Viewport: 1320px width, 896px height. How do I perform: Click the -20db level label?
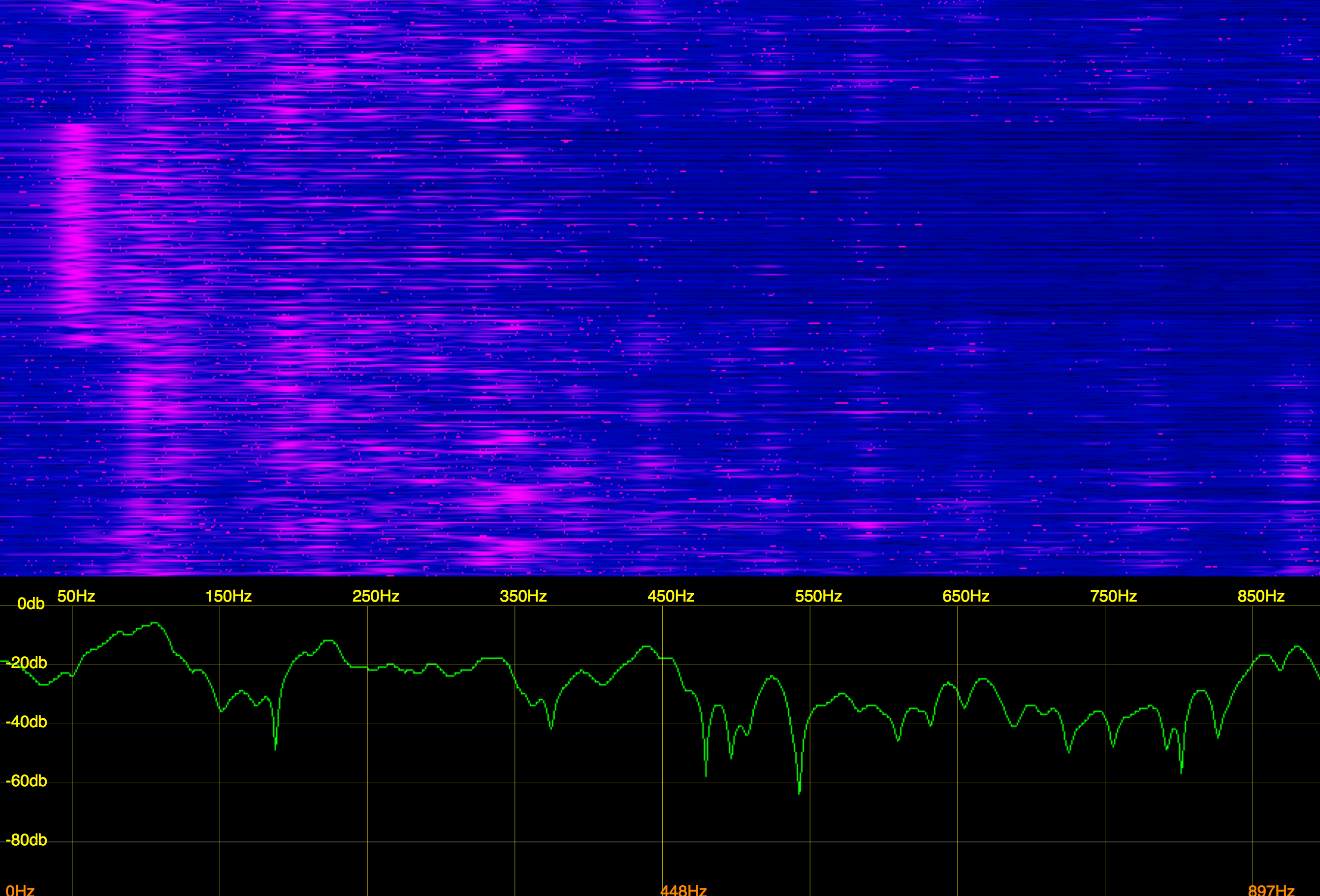(27, 663)
